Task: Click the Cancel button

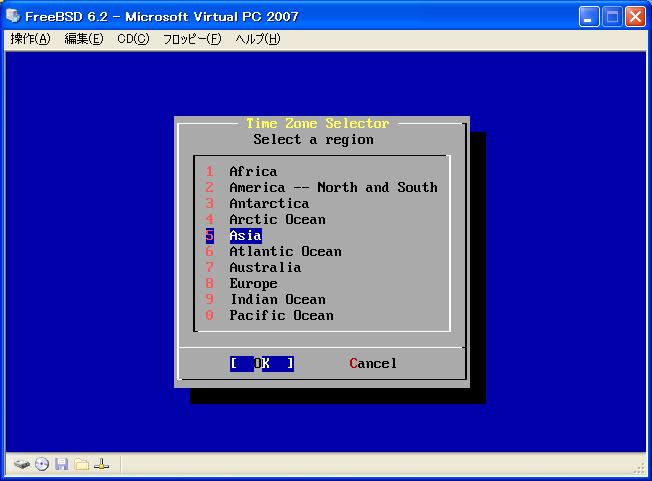Action: tap(373, 363)
